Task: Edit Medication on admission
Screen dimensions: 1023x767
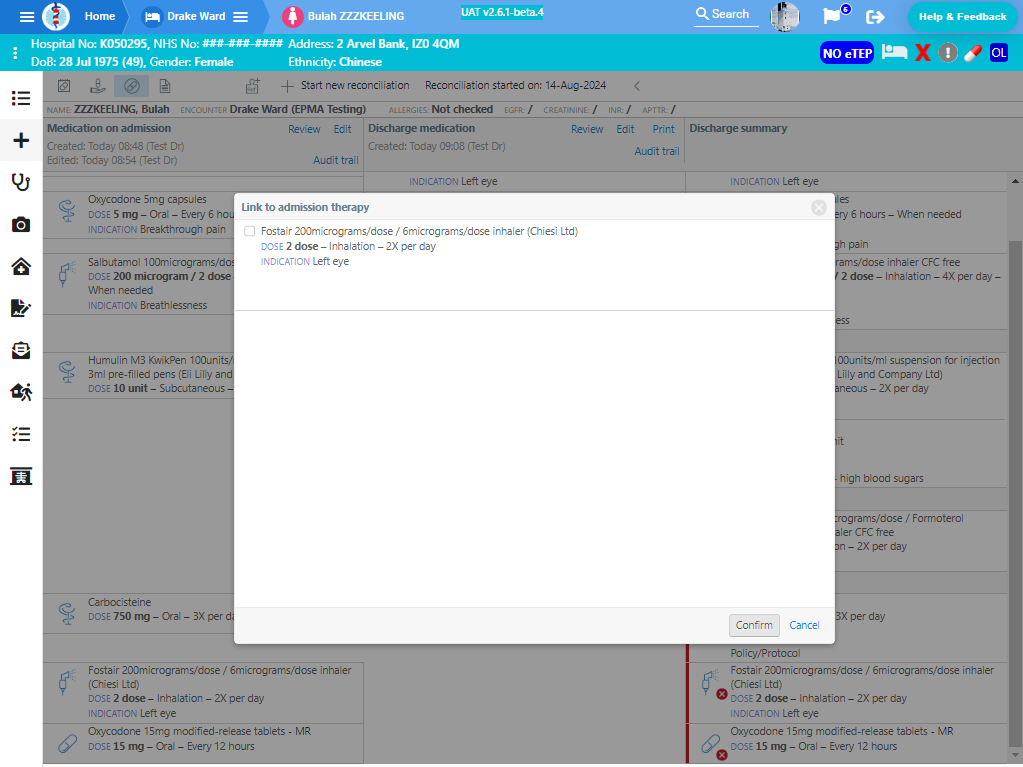Action: tap(343, 129)
